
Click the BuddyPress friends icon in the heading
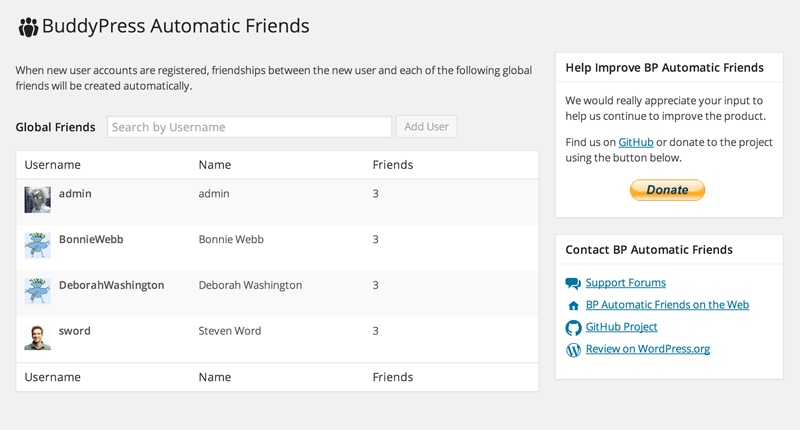[x=28, y=27]
